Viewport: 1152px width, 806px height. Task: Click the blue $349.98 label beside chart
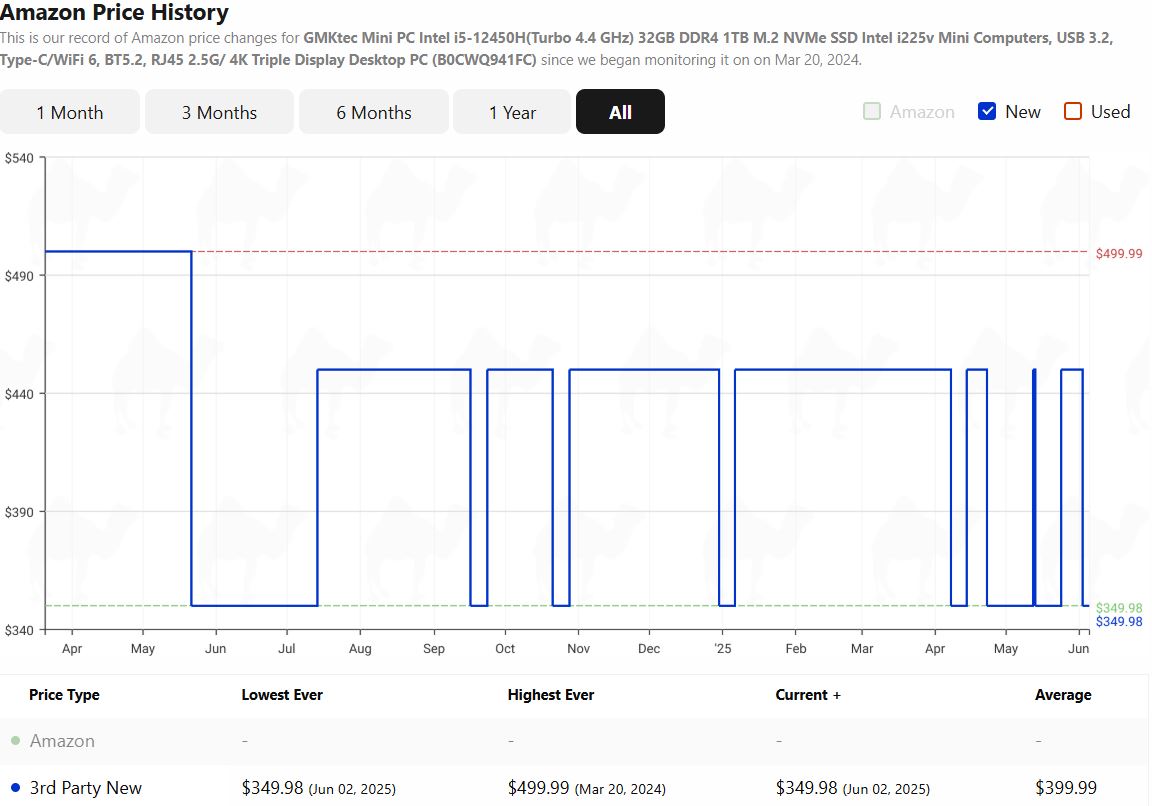pyautogui.click(x=1119, y=622)
